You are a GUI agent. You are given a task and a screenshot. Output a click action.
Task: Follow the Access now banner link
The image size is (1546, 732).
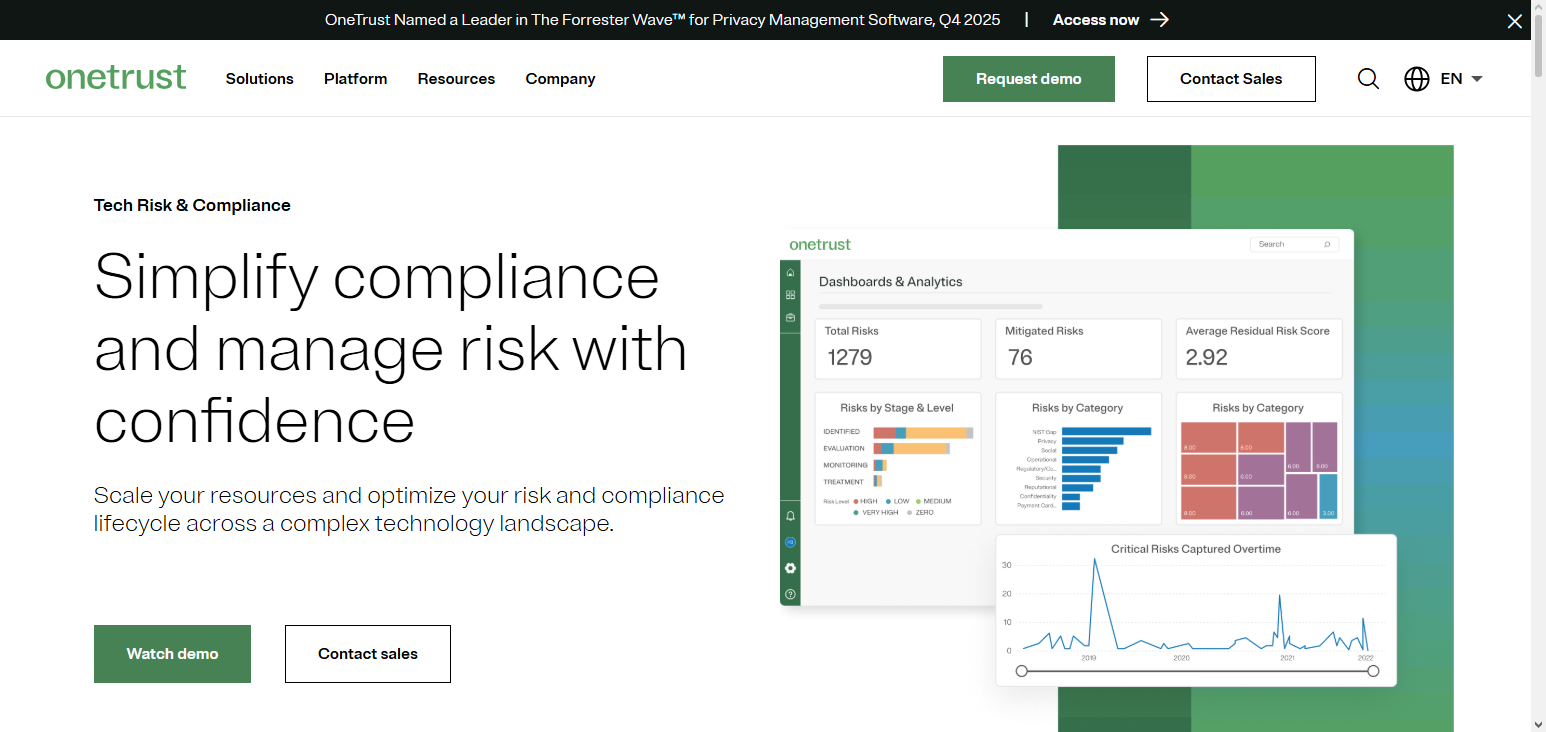[1097, 19]
